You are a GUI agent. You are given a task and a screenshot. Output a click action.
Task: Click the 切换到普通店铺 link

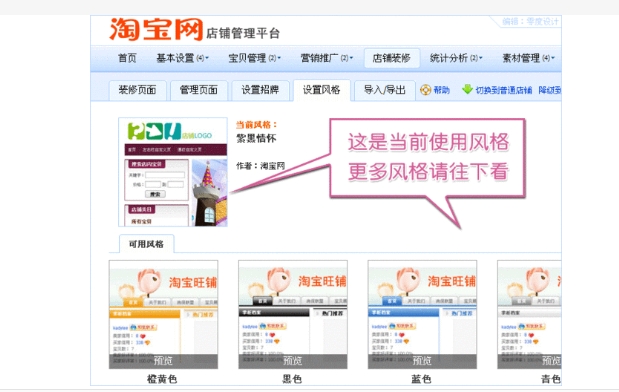tap(504, 90)
